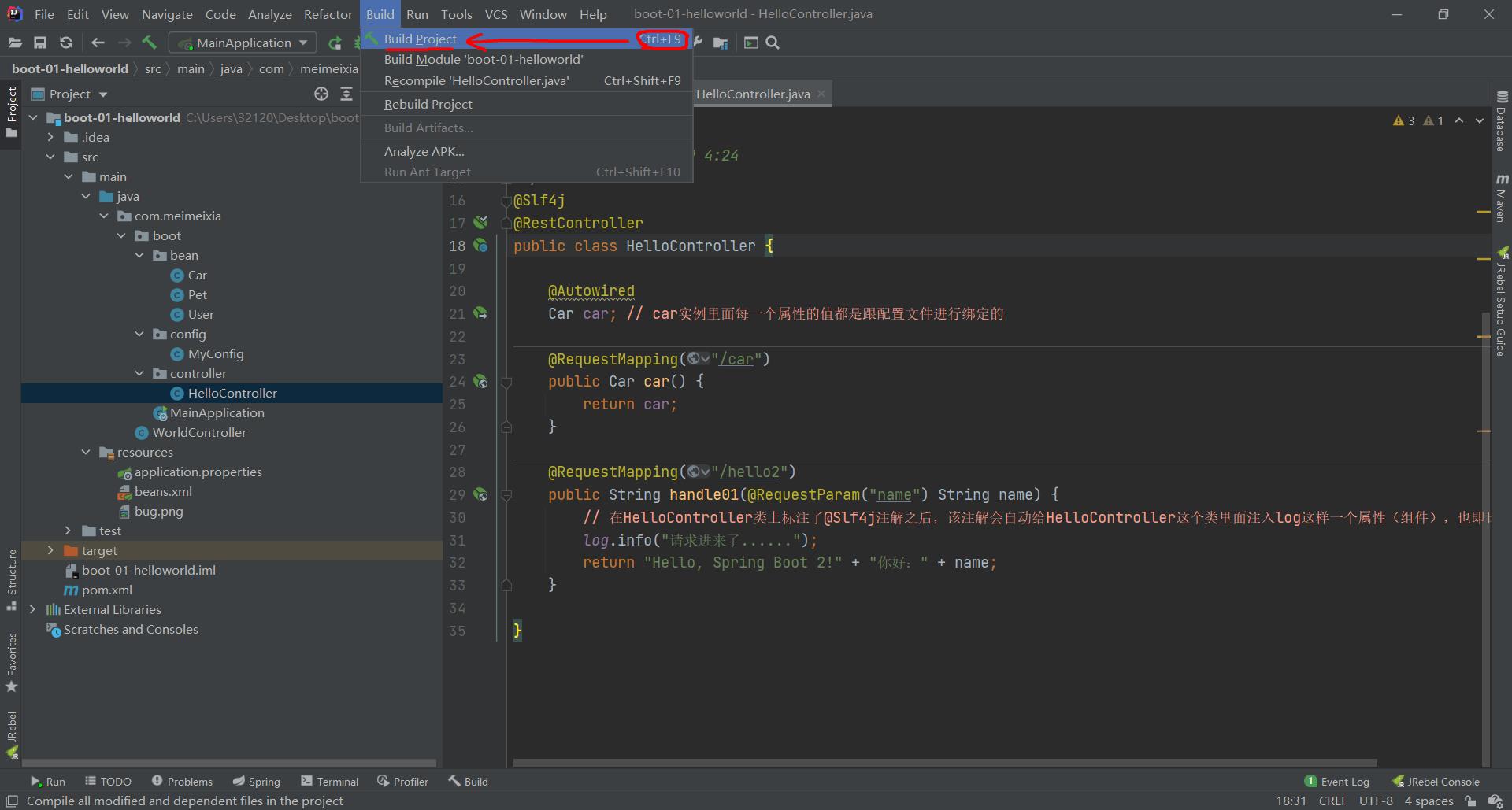Screen dimensions: 1512x810
Task: Open the Spring tool window
Action: click(256, 781)
